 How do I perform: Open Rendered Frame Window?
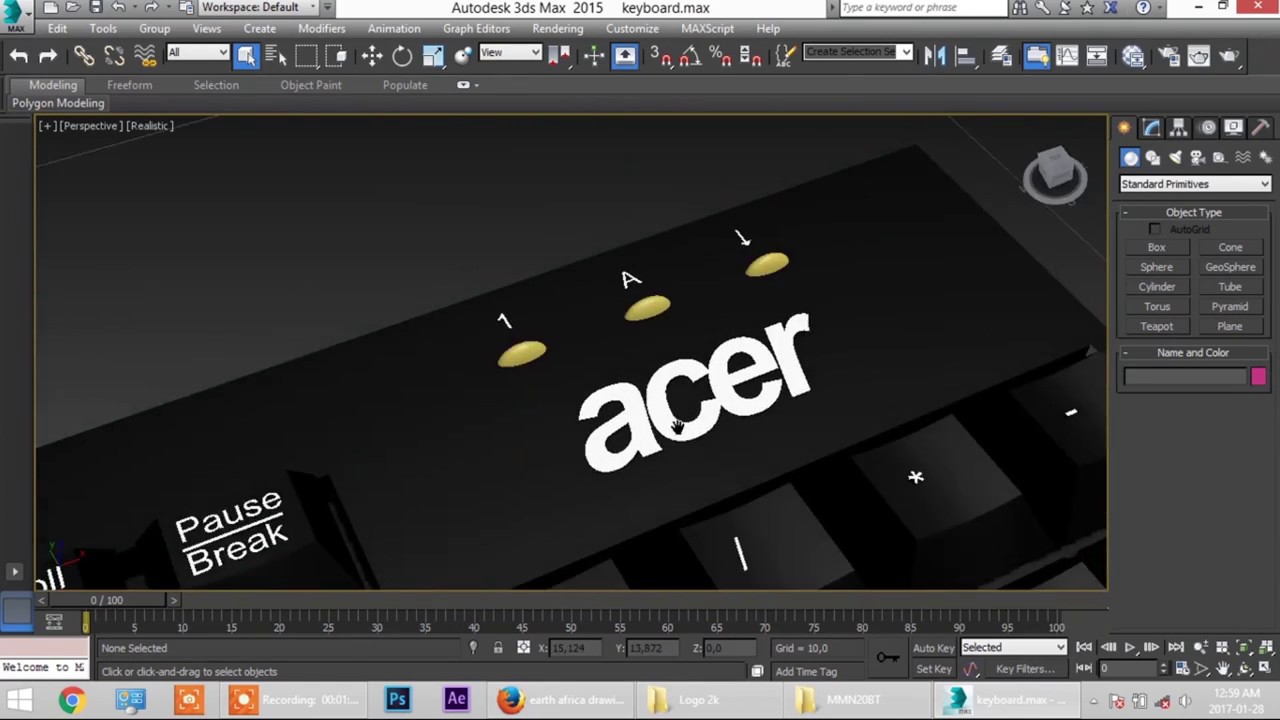(x=1199, y=56)
